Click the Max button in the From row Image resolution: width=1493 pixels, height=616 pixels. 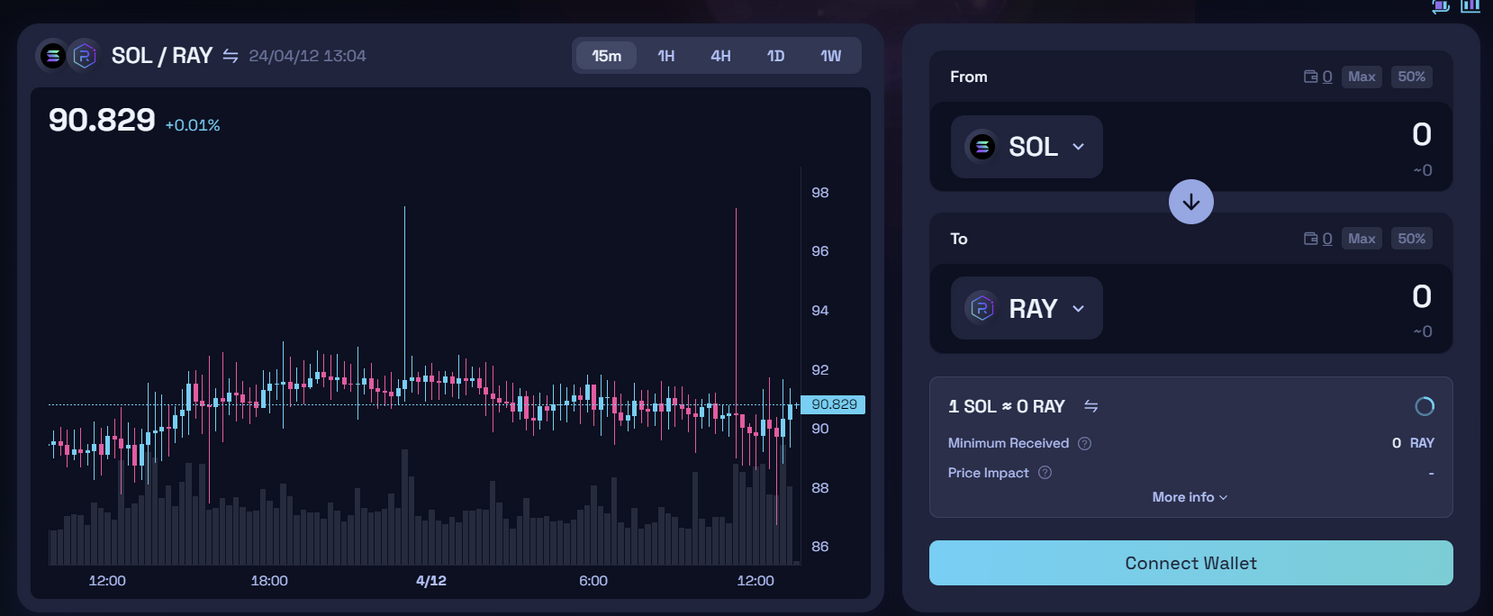pos(1361,77)
